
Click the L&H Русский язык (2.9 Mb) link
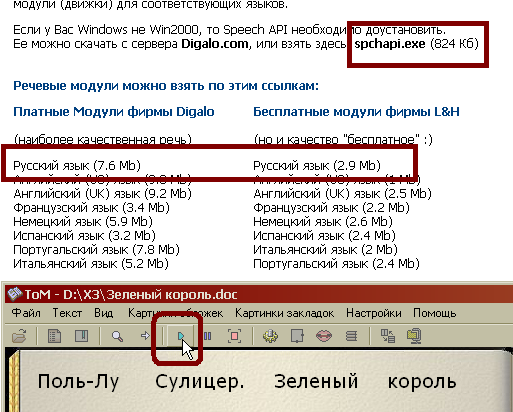(x=317, y=165)
